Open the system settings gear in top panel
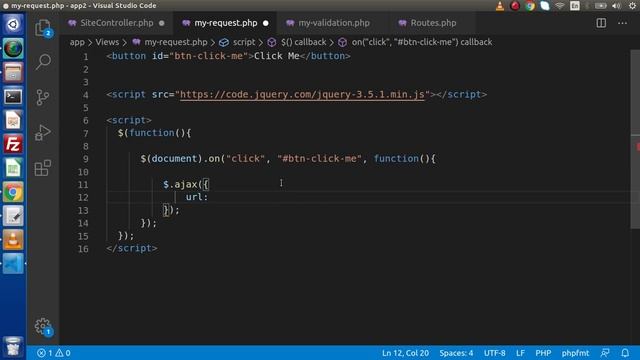 tap(632, 6)
